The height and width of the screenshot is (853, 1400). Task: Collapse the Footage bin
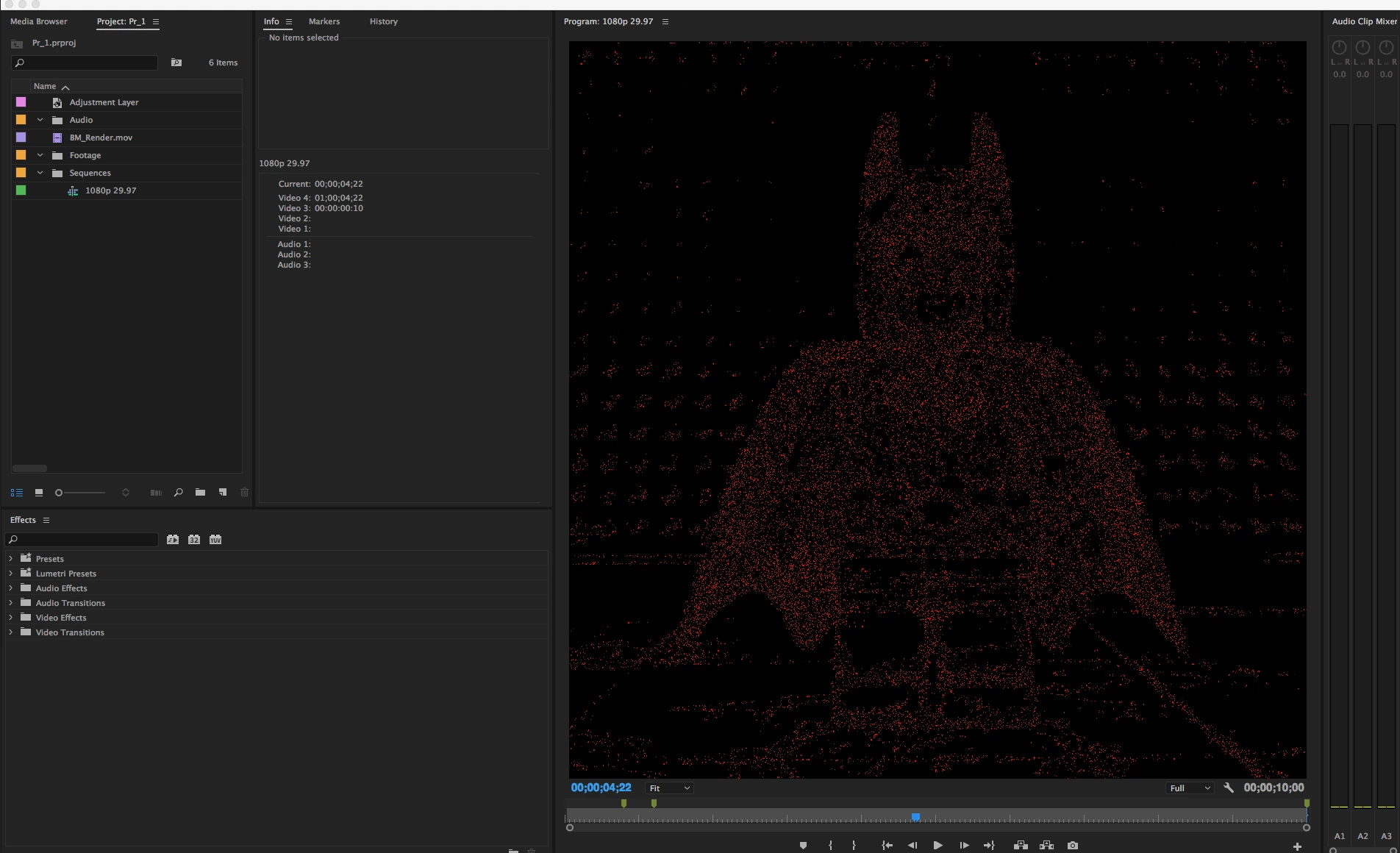[x=40, y=155]
